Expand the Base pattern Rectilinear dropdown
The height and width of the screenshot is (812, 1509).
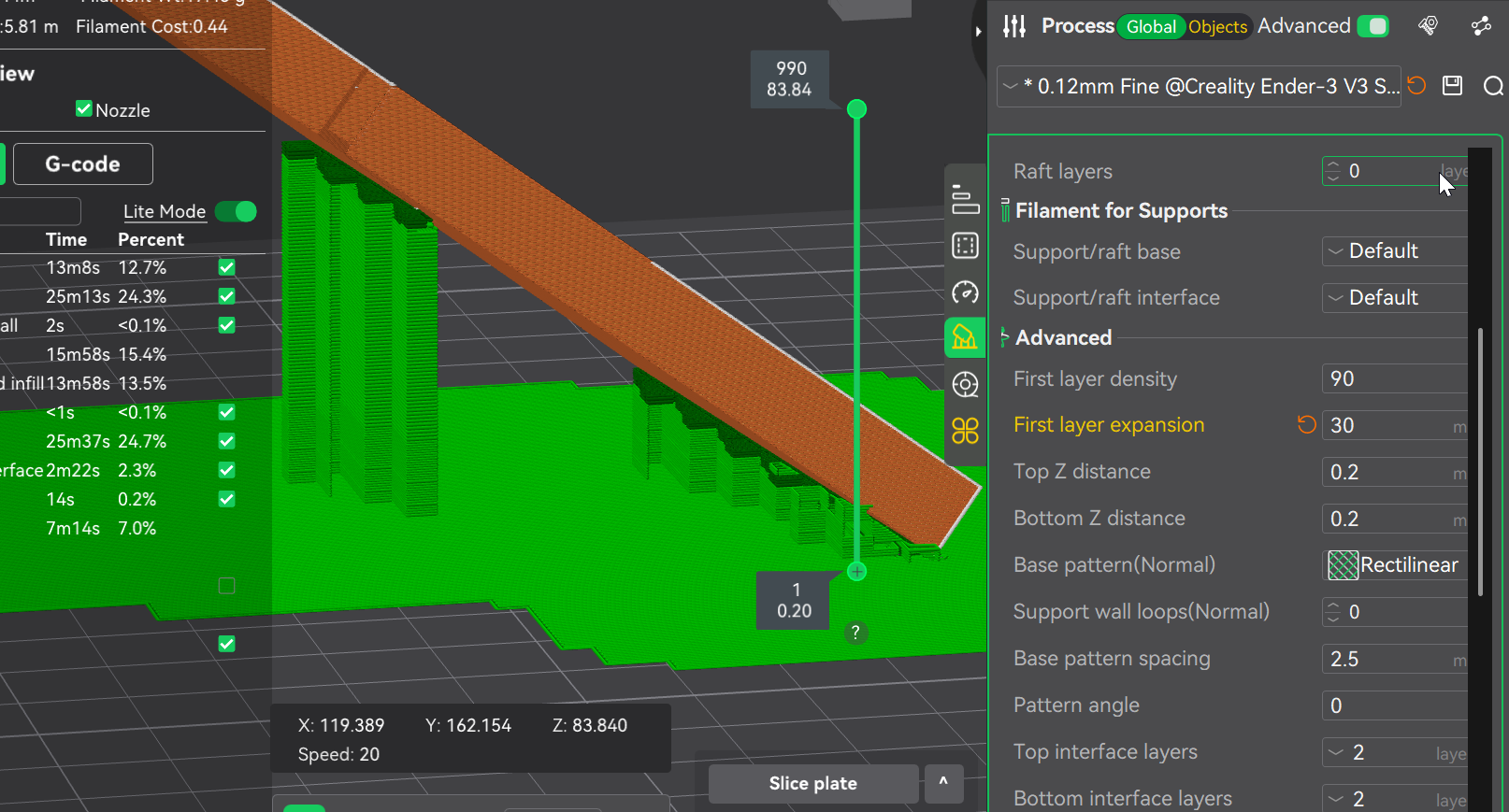tap(1395, 565)
